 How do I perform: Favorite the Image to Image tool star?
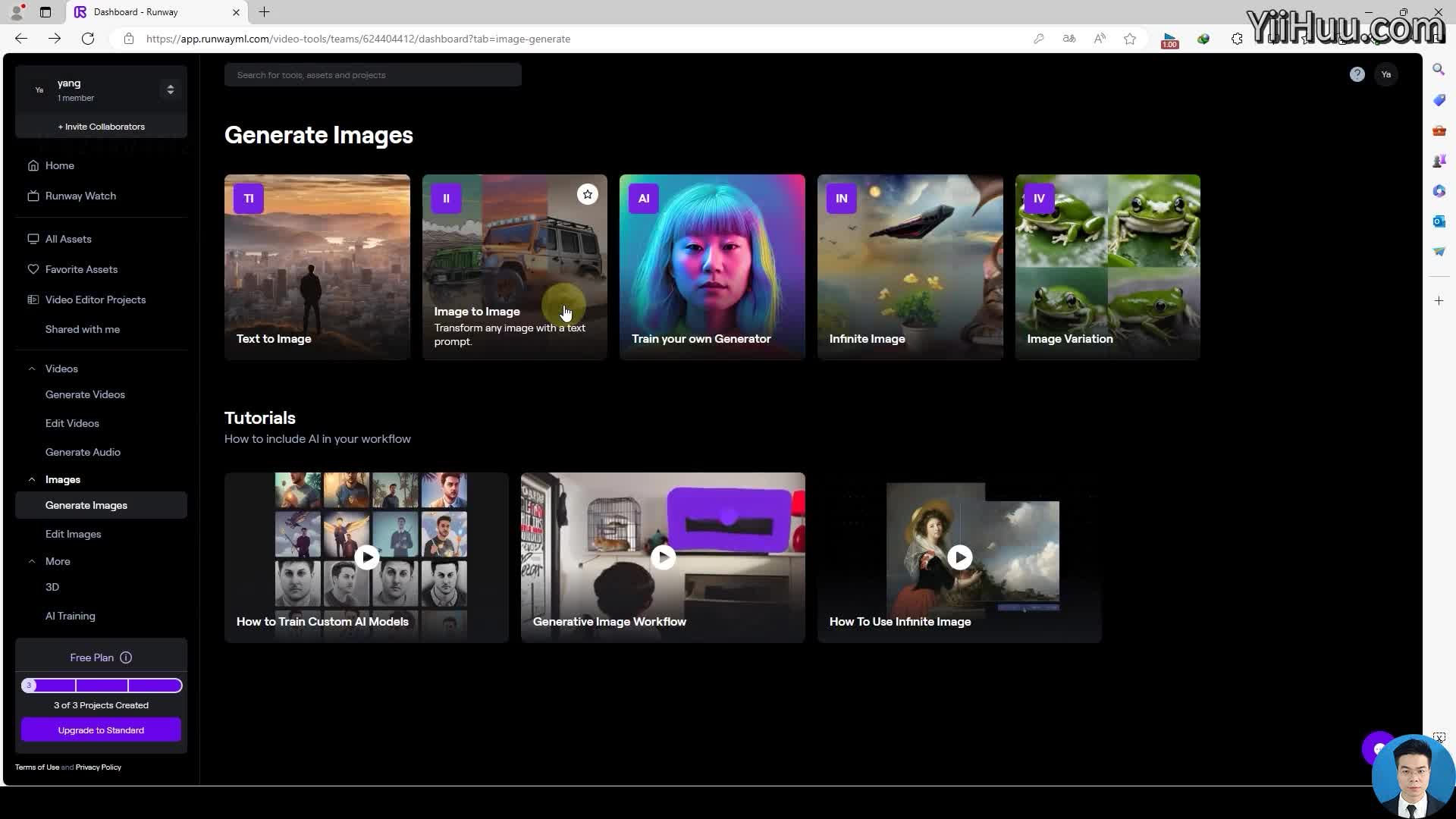click(587, 195)
